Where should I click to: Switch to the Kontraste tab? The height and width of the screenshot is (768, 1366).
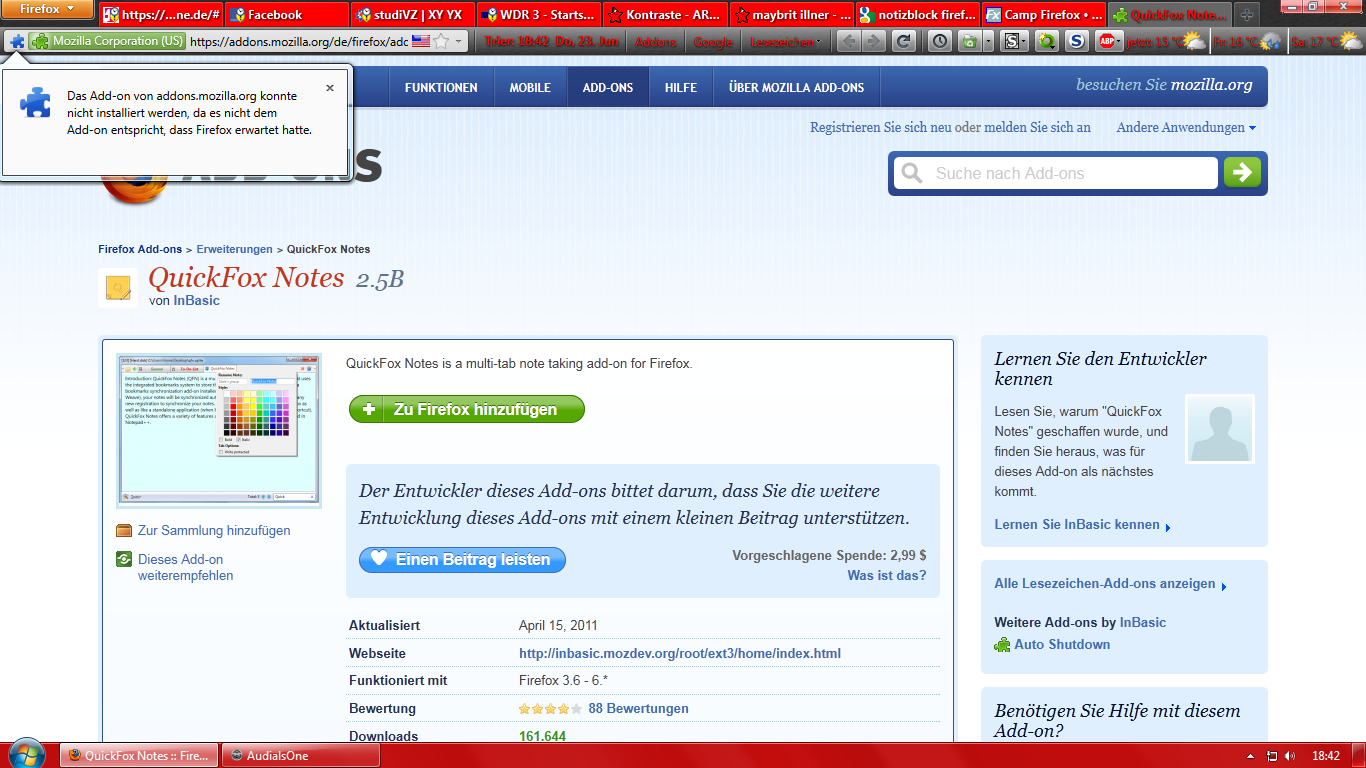(665, 15)
